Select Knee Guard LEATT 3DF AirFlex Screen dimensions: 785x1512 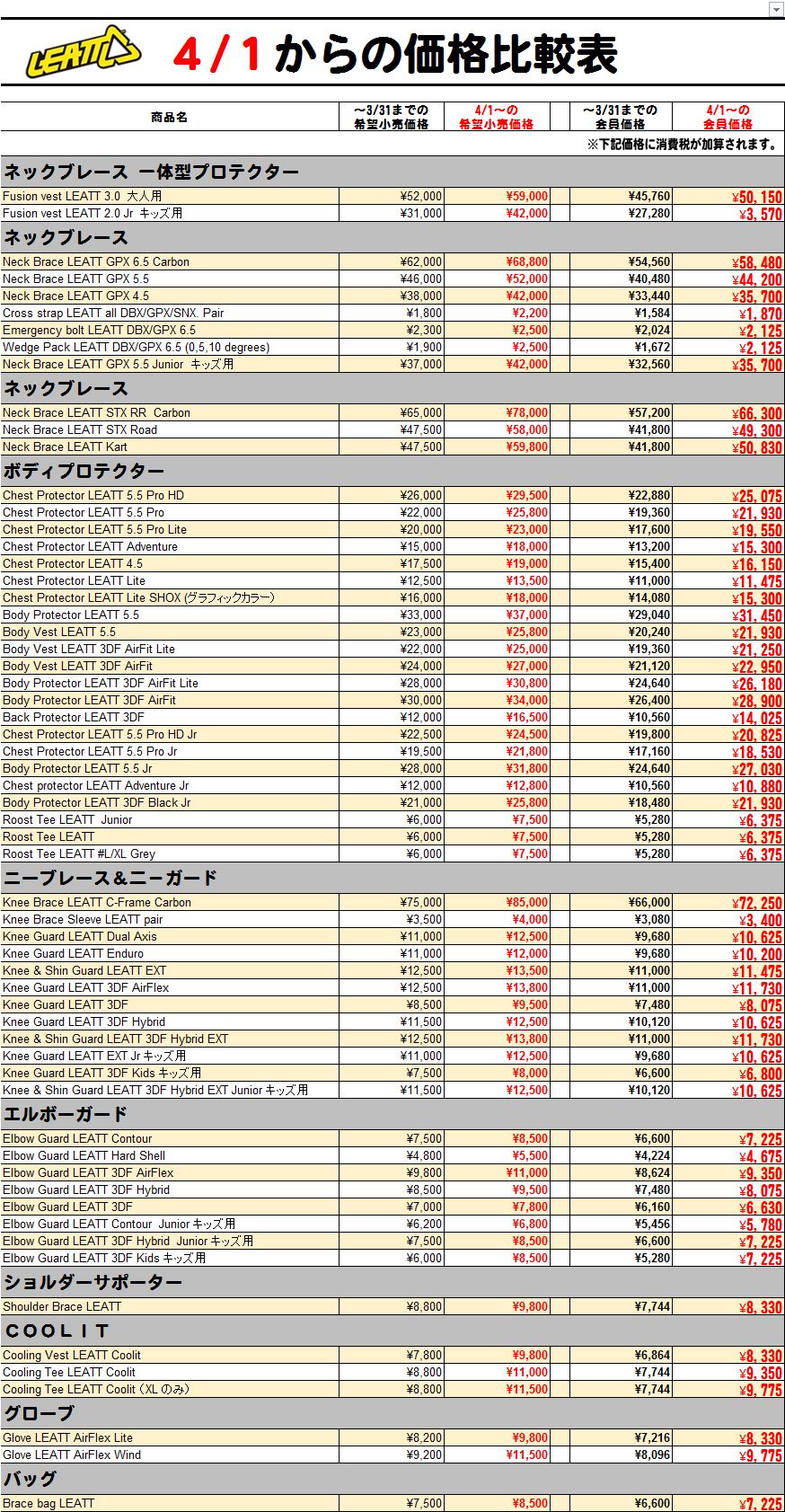pyautogui.click(x=86, y=988)
